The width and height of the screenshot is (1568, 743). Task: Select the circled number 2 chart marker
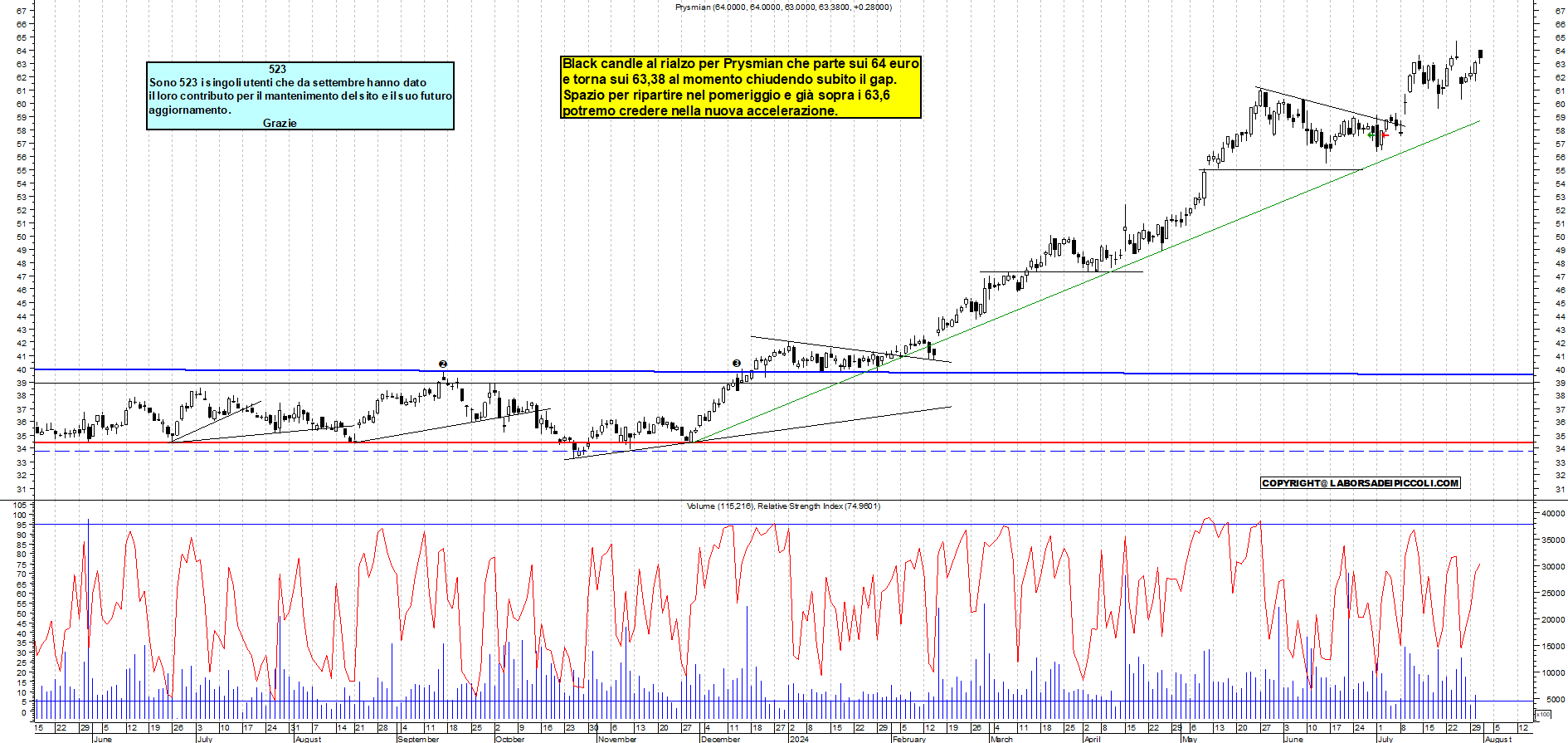[x=443, y=364]
